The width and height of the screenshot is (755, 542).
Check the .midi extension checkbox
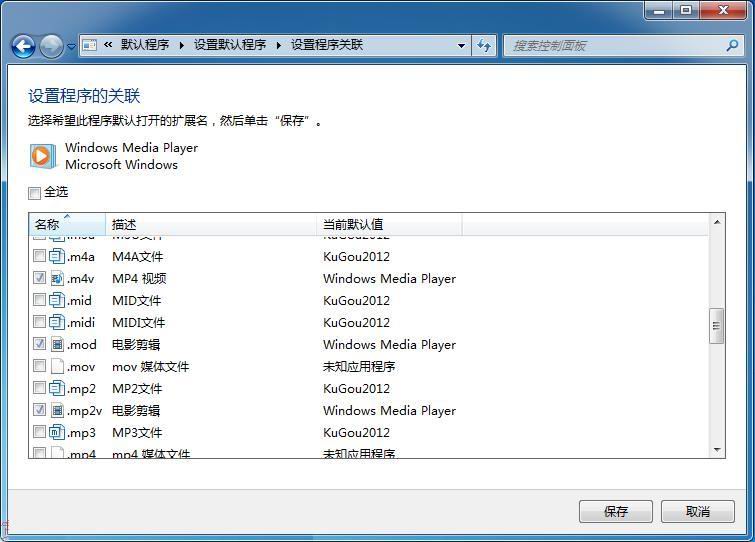(x=39, y=323)
